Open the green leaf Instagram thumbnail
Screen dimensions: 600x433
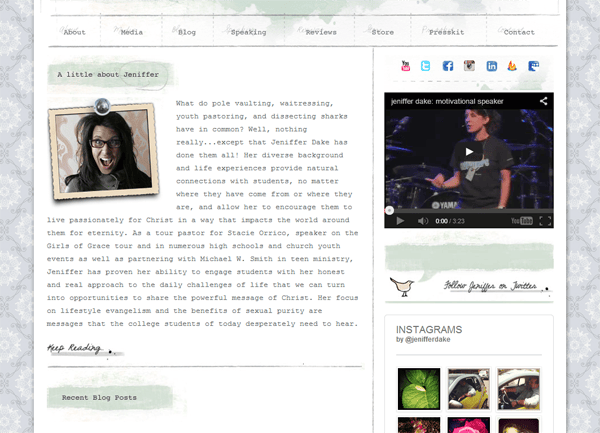tap(418, 389)
